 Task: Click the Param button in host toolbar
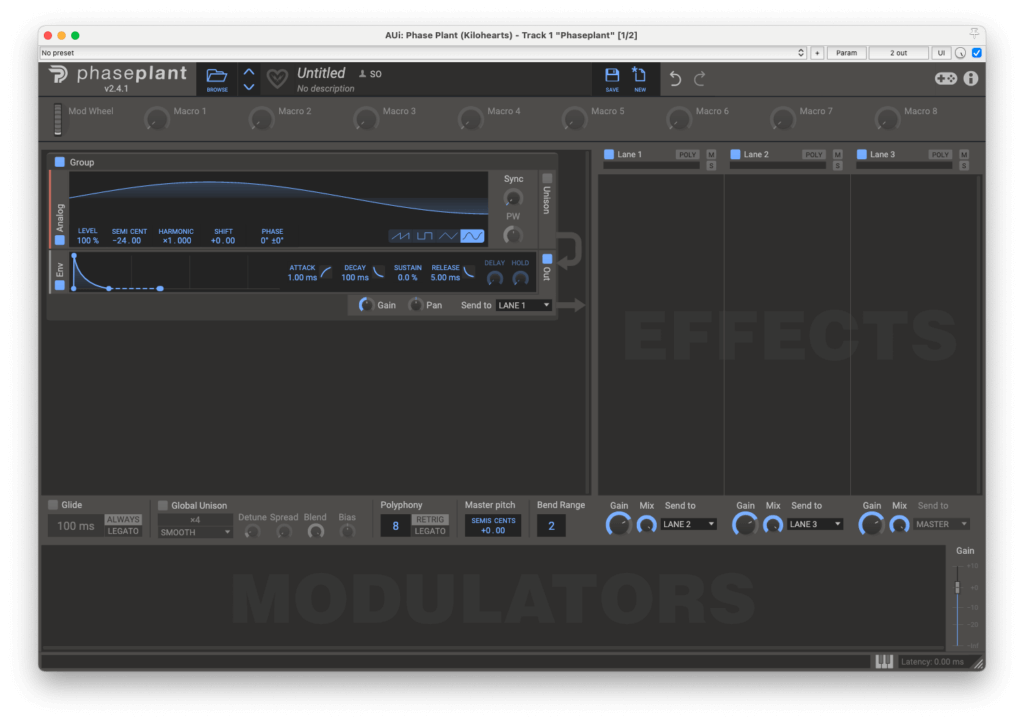click(x=846, y=53)
